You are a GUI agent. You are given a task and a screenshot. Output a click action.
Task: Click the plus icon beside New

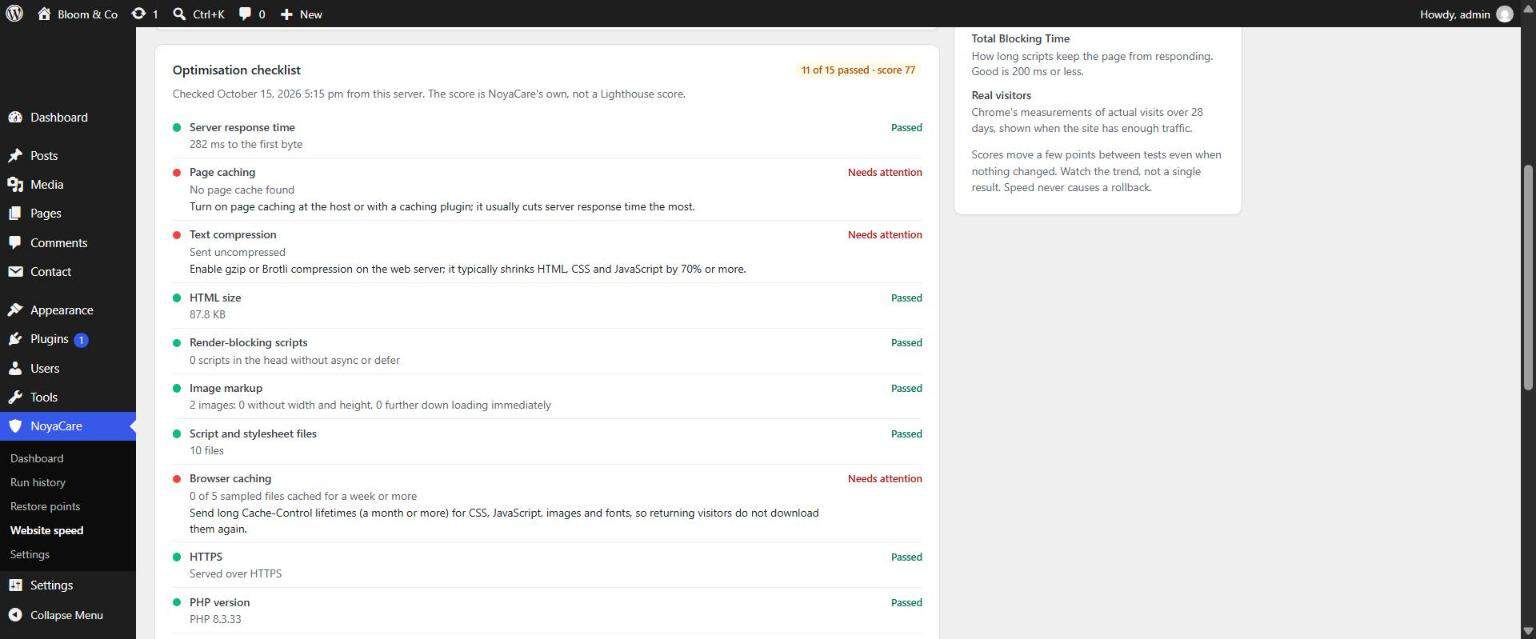[x=286, y=14]
